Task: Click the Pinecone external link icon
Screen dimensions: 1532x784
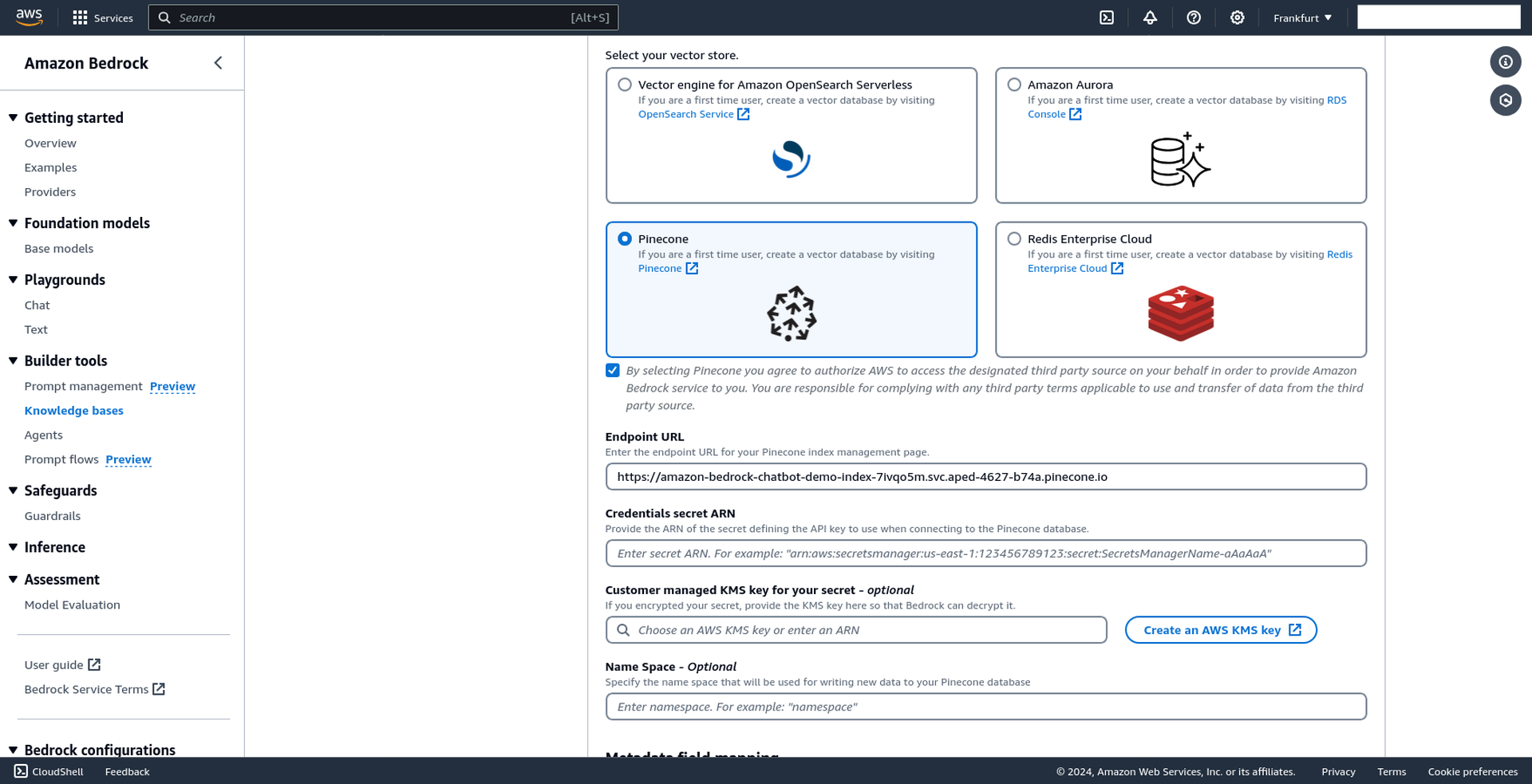Action: point(692,269)
